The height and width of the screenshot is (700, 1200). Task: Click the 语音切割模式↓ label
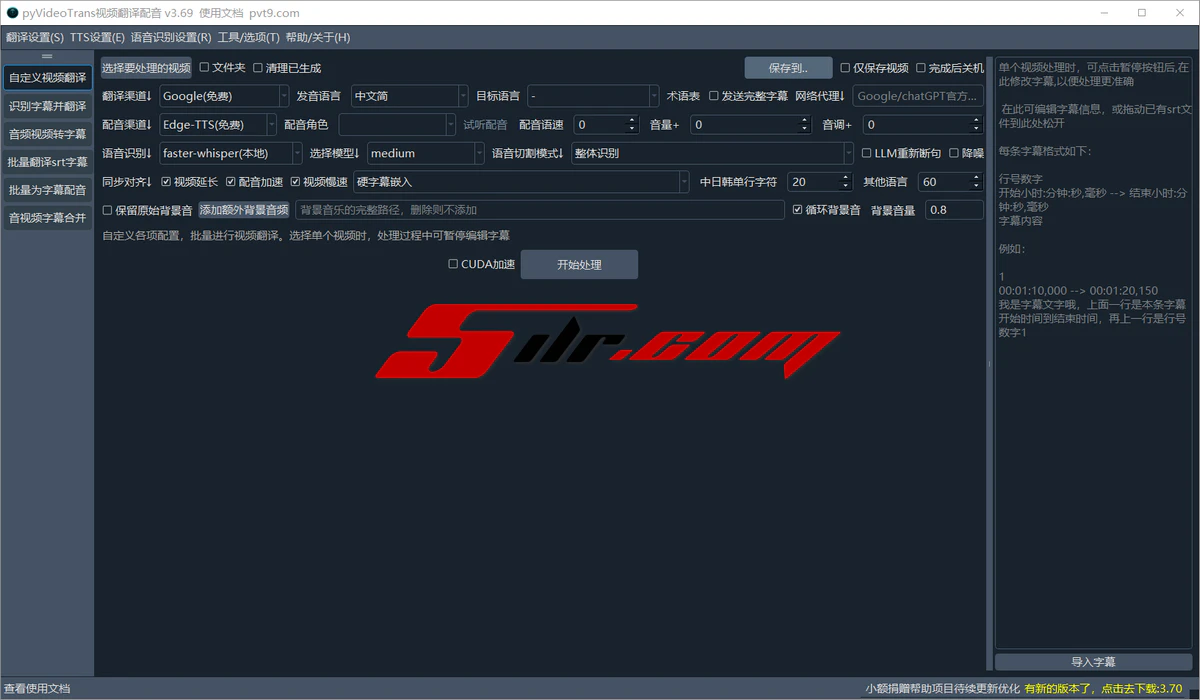coord(528,153)
